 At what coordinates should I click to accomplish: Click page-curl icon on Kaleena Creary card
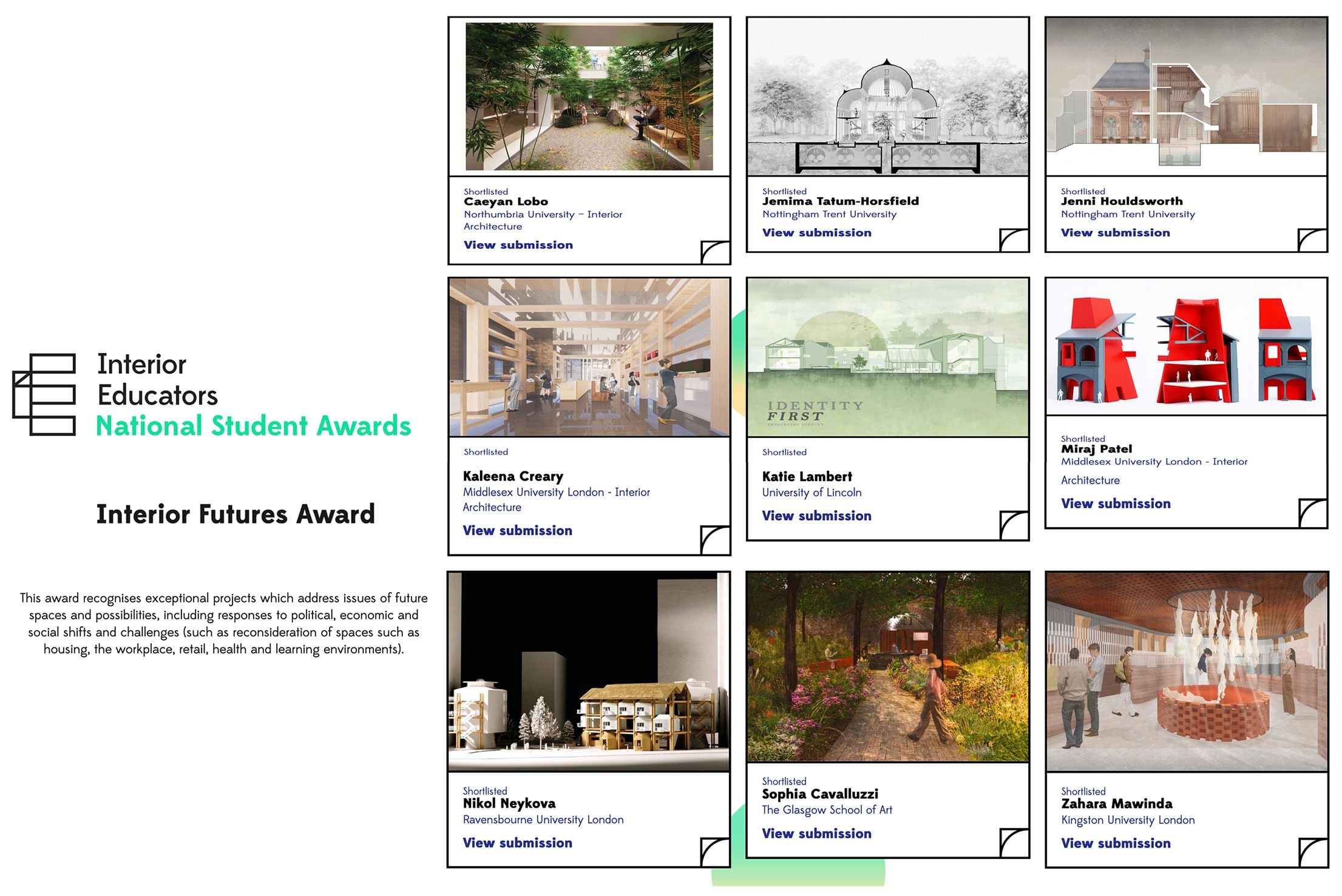[x=714, y=539]
